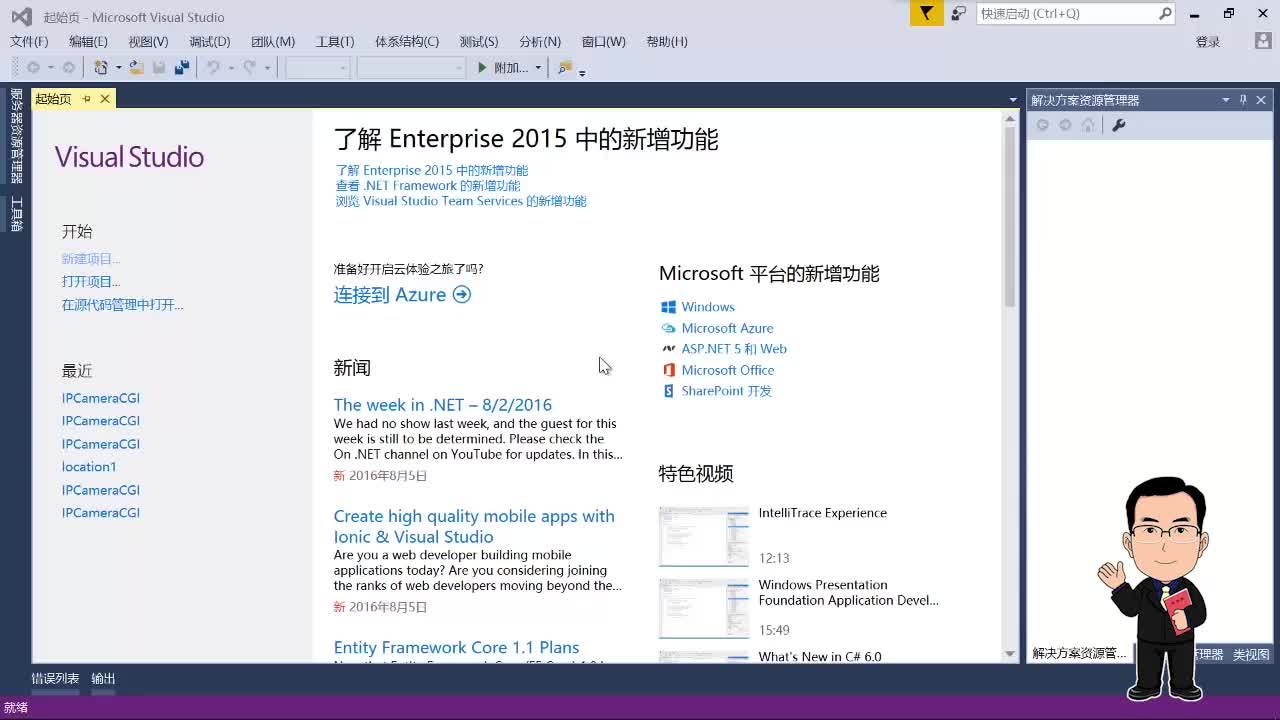This screenshot has width=1280, height=720.
Task: Click the 登录 sign-in button
Action: (1208, 41)
